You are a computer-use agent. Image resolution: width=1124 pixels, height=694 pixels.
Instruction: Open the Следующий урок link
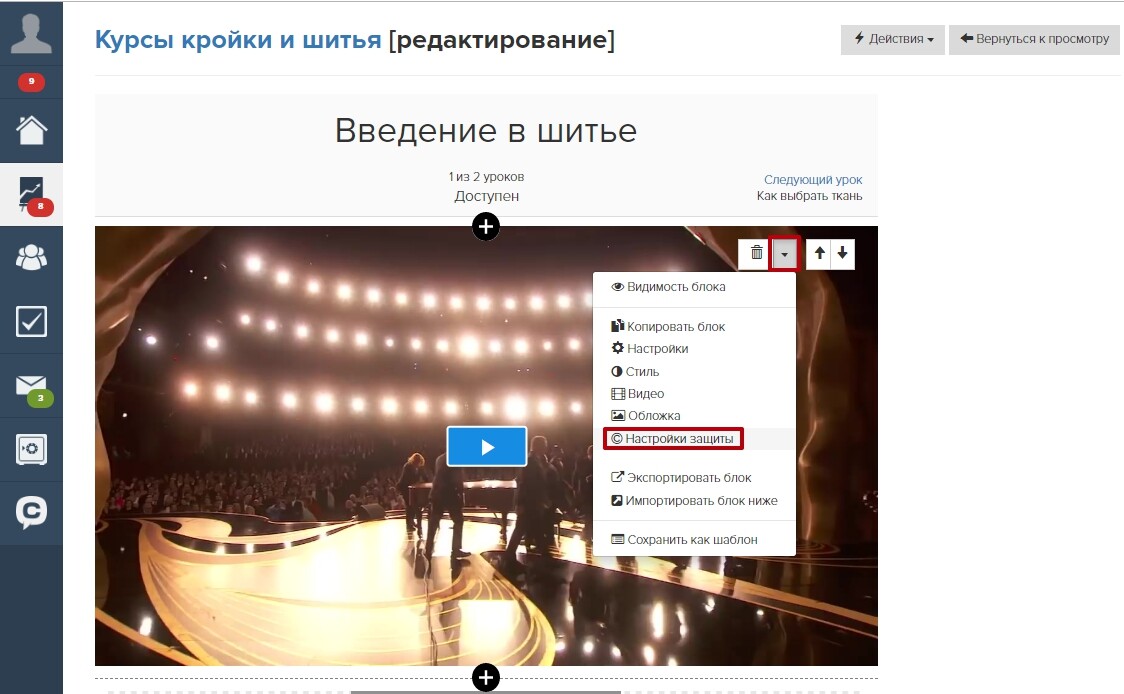[812, 179]
